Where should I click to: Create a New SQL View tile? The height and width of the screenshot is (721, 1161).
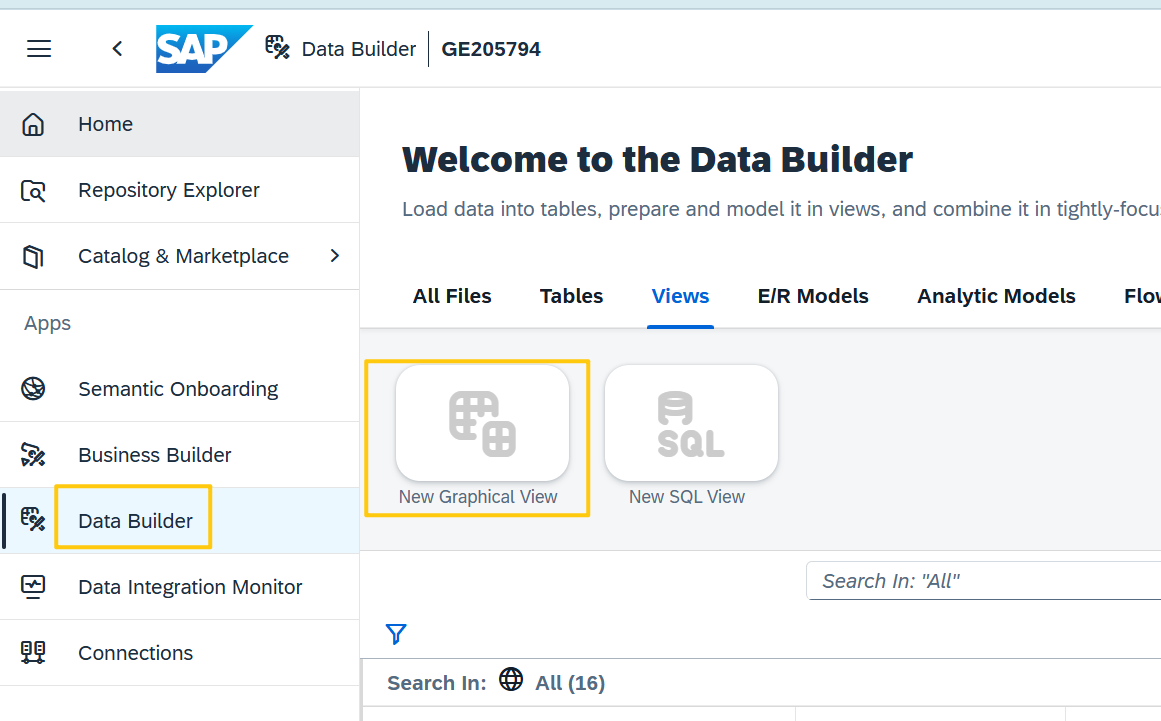click(691, 423)
